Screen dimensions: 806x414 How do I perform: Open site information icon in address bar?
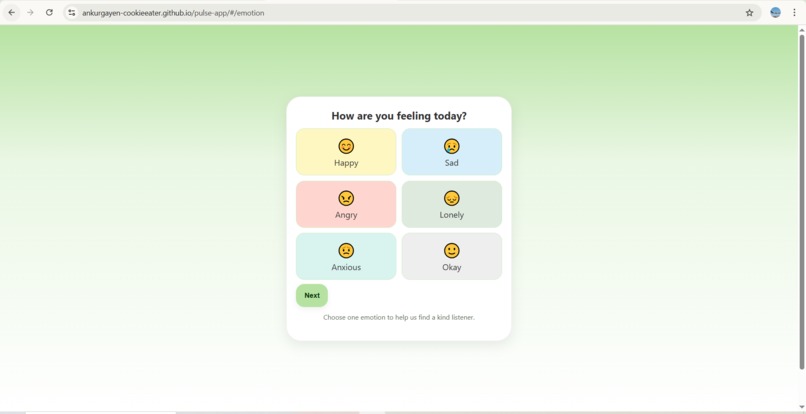pyautogui.click(x=72, y=13)
